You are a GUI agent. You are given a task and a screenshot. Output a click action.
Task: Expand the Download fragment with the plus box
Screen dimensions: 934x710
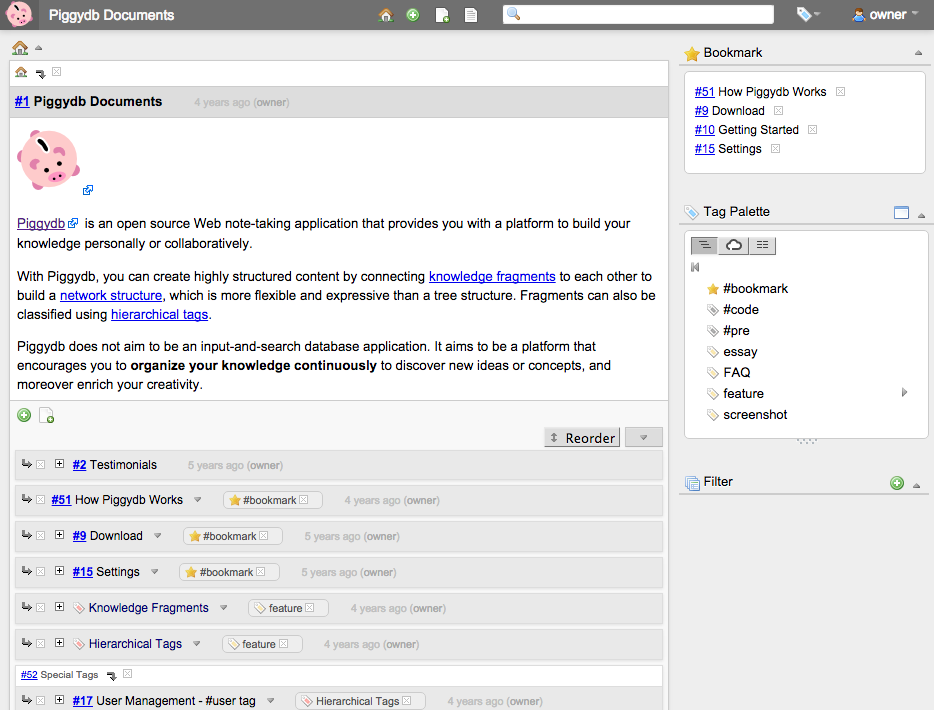(59, 535)
